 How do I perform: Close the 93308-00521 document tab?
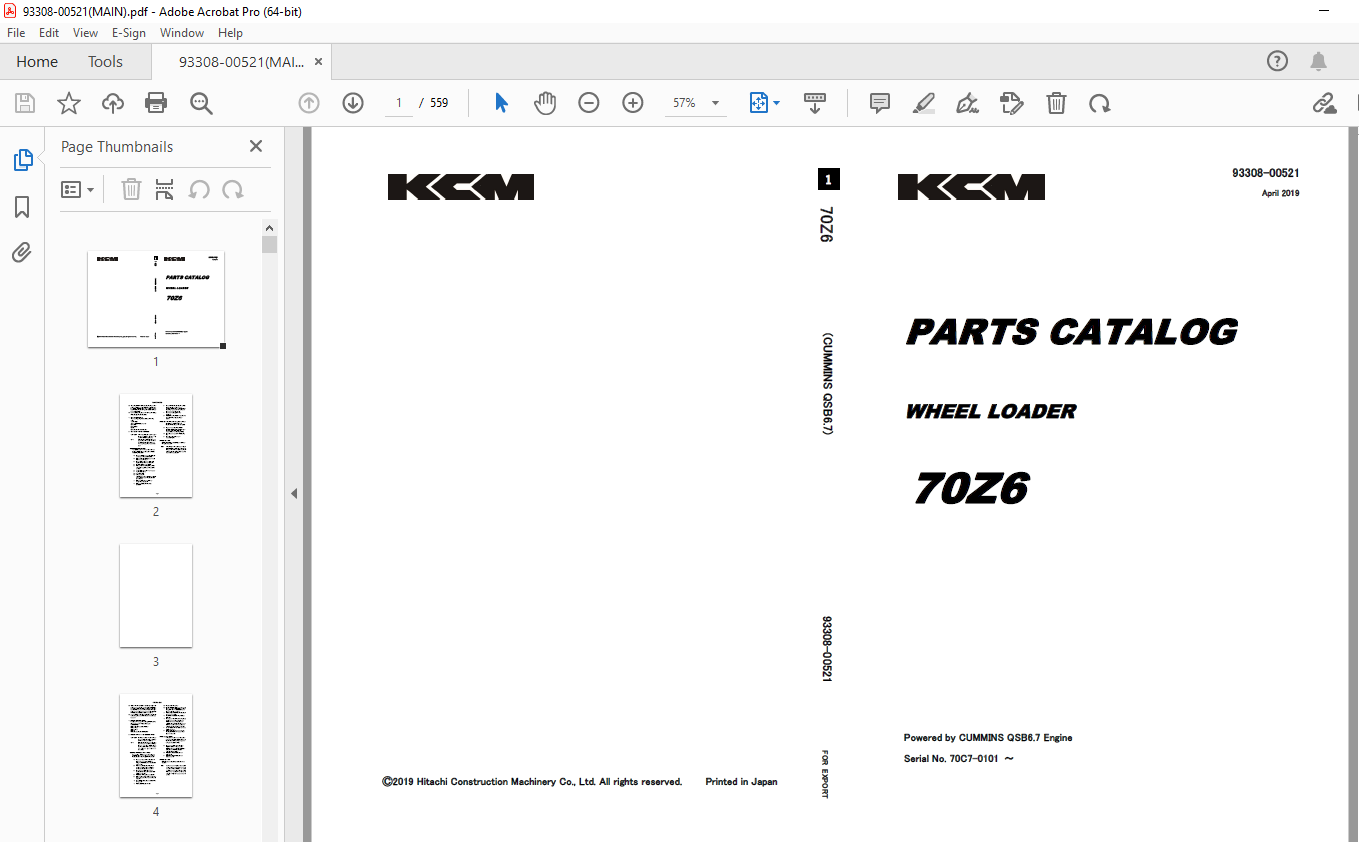pyautogui.click(x=319, y=61)
